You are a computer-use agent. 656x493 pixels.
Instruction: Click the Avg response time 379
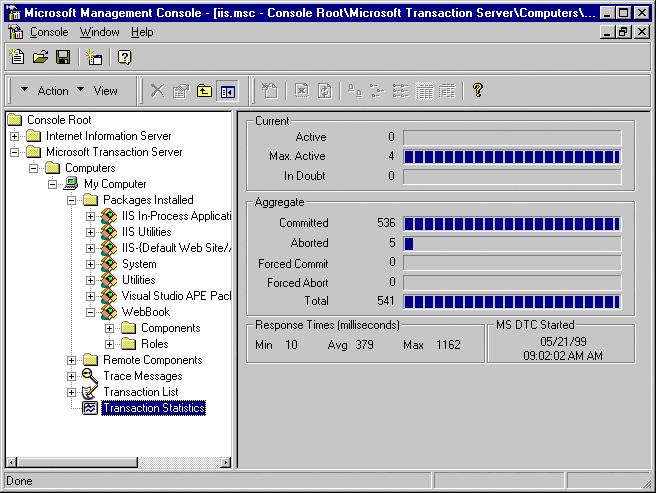point(364,345)
